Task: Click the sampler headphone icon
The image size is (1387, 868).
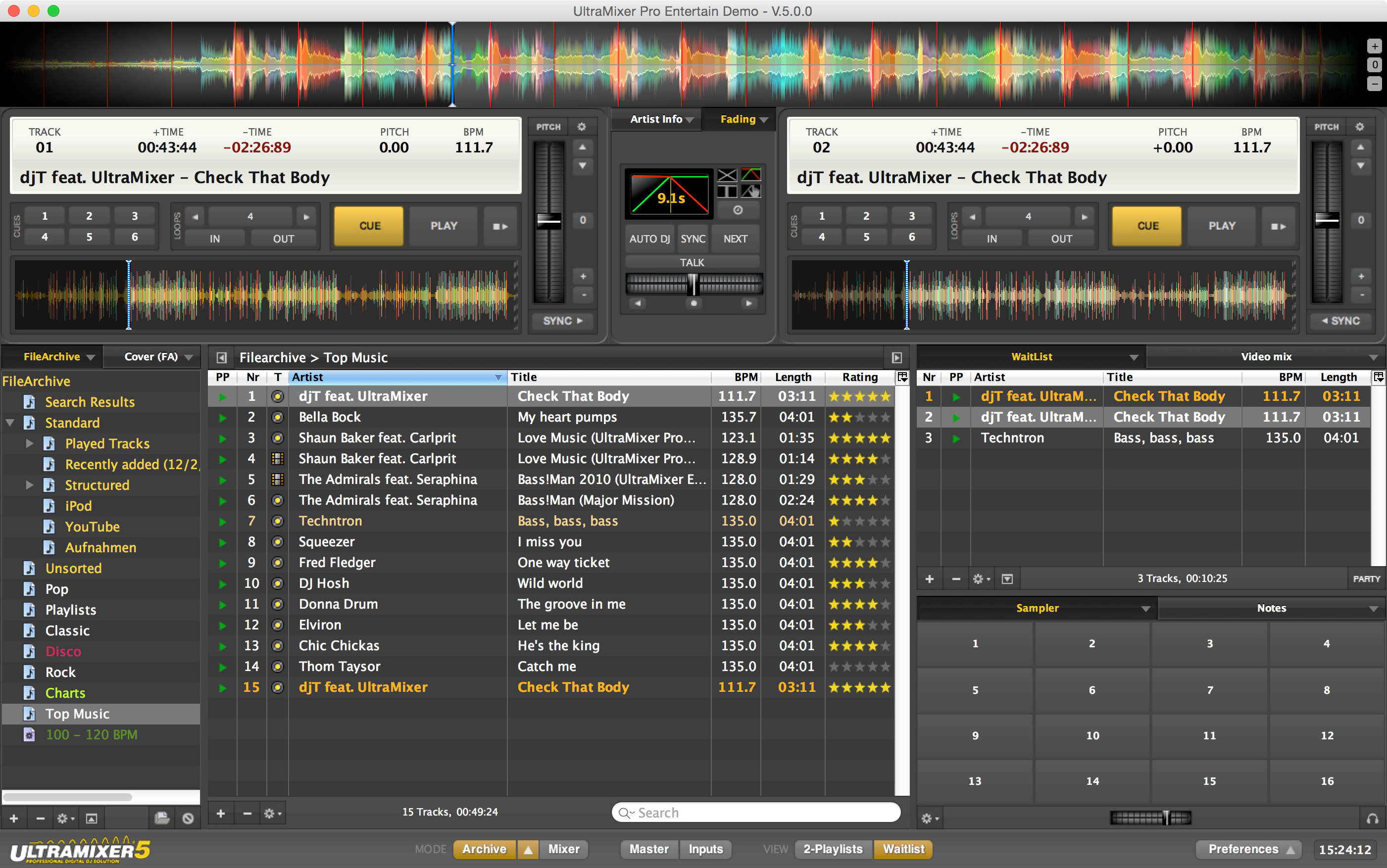Action: point(1372,819)
